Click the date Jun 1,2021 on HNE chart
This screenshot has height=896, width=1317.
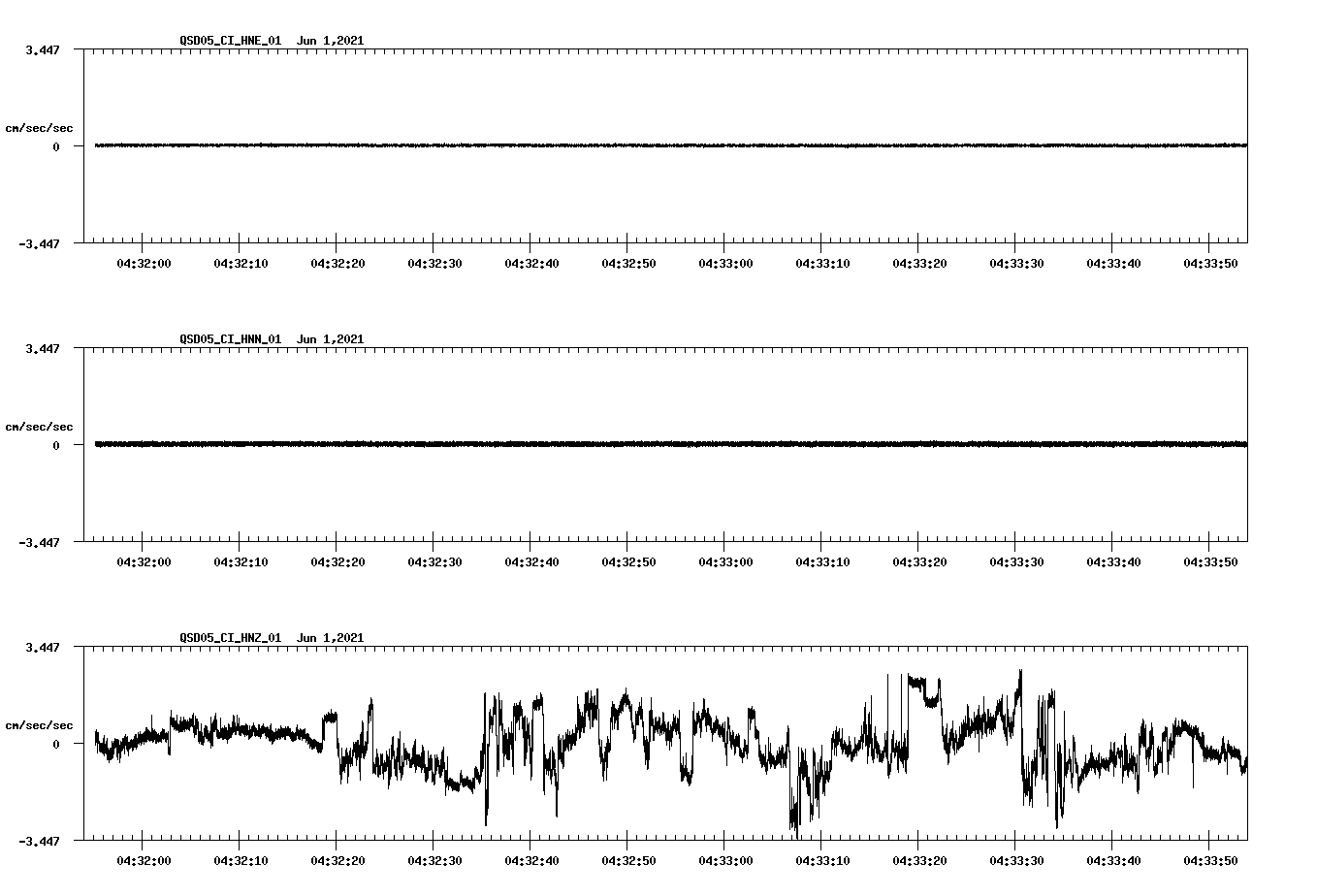click(x=331, y=41)
